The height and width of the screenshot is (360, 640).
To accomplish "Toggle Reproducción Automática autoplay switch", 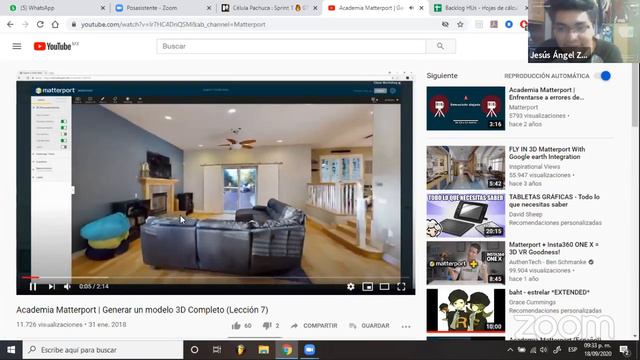I will click(602, 76).
